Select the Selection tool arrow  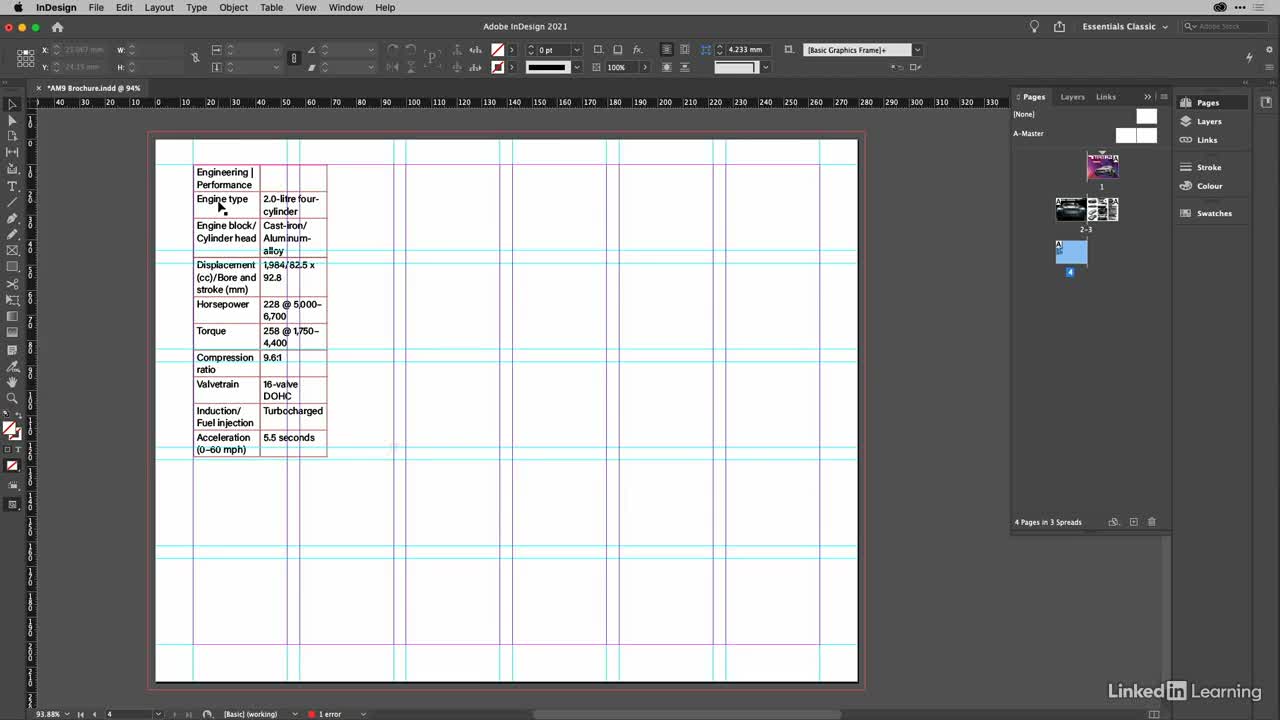[12, 104]
